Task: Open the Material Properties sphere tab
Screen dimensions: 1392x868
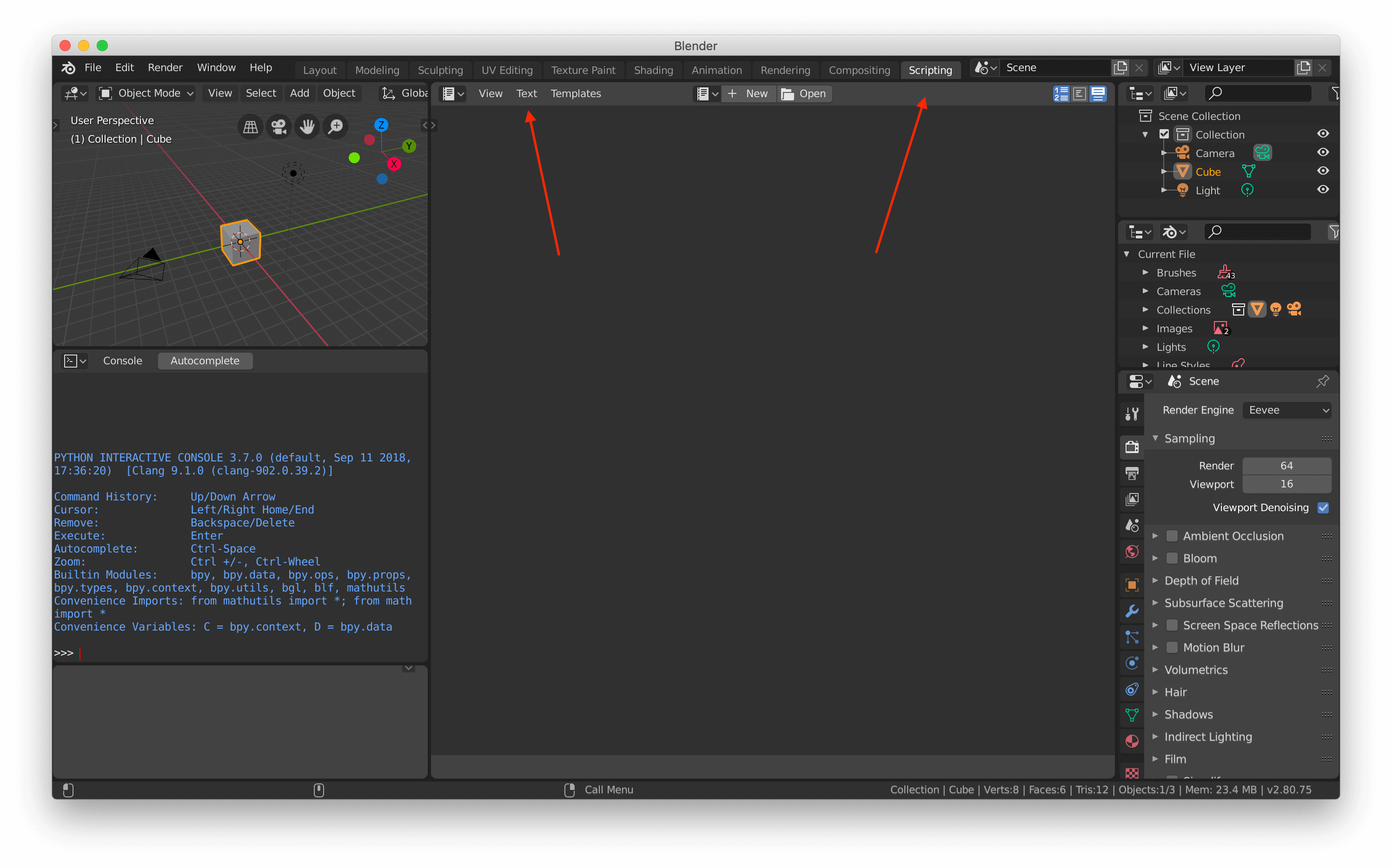Action: point(1131,741)
